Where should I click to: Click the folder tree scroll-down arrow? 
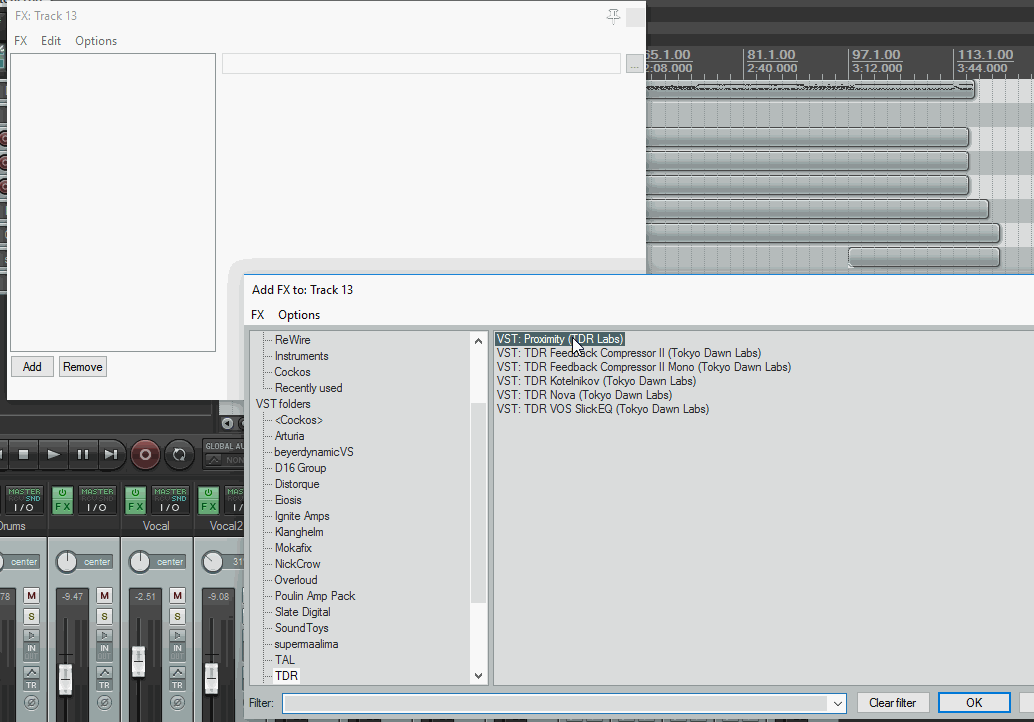coord(479,676)
